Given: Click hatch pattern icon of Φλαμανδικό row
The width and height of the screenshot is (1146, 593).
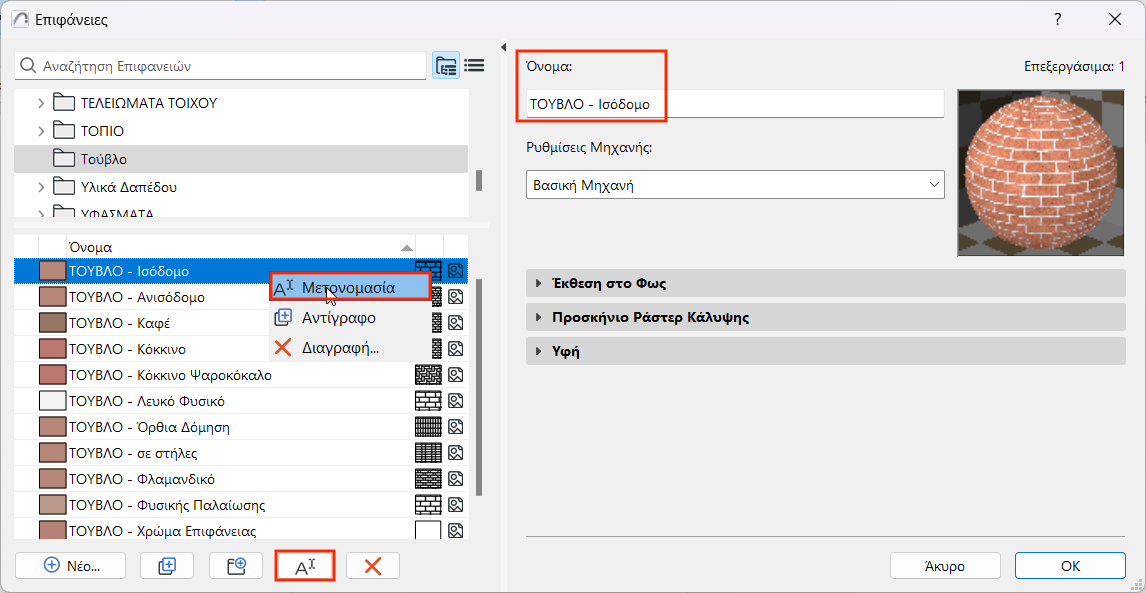Looking at the screenshot, I should click(x=428, y=479).
